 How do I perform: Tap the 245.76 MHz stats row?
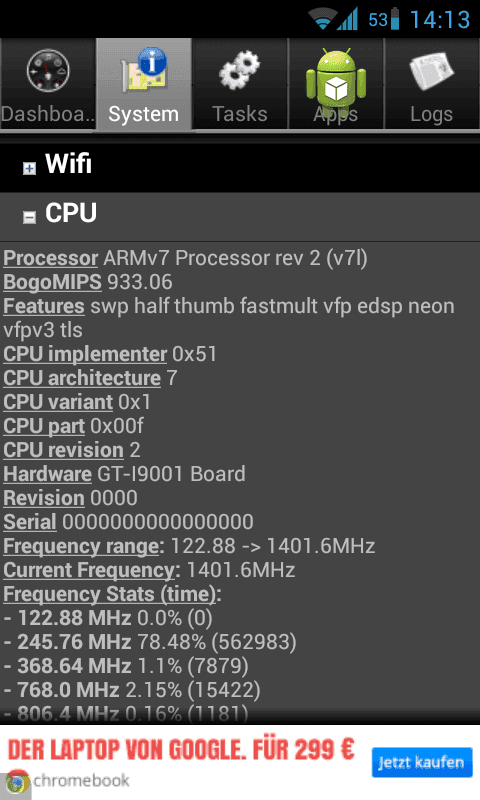[x=150, y=642]
